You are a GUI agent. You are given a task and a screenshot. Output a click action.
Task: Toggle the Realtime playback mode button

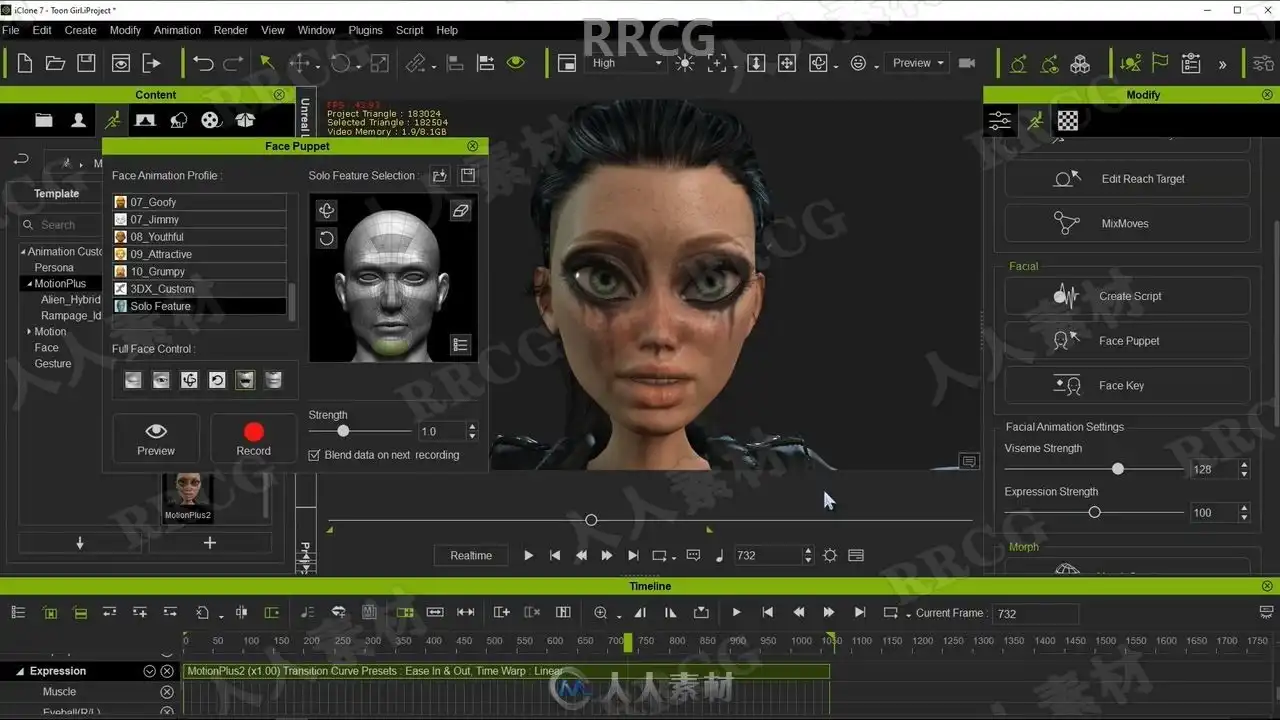(471, 555)
